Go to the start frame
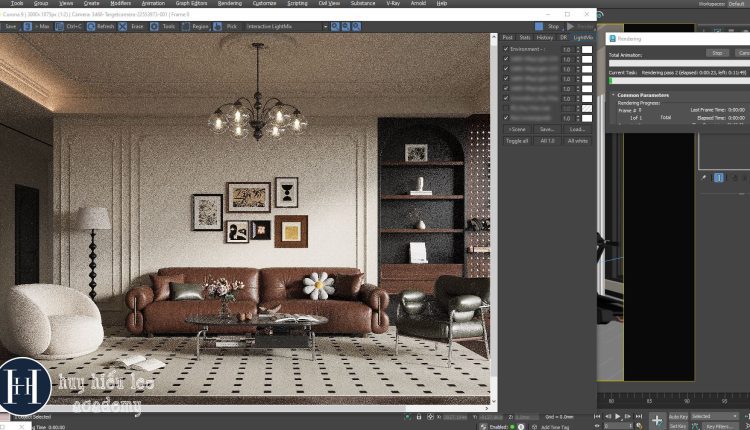 [597, 417]
